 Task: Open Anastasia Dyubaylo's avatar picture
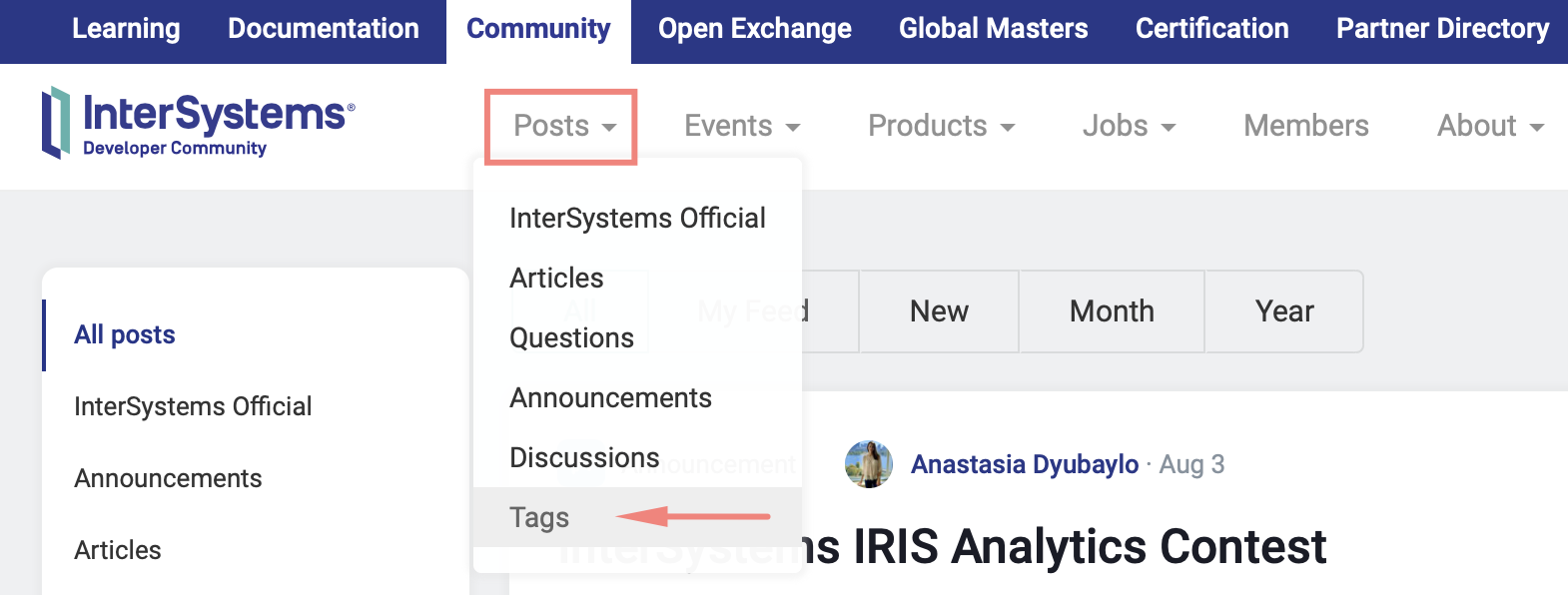pos(868,464)
